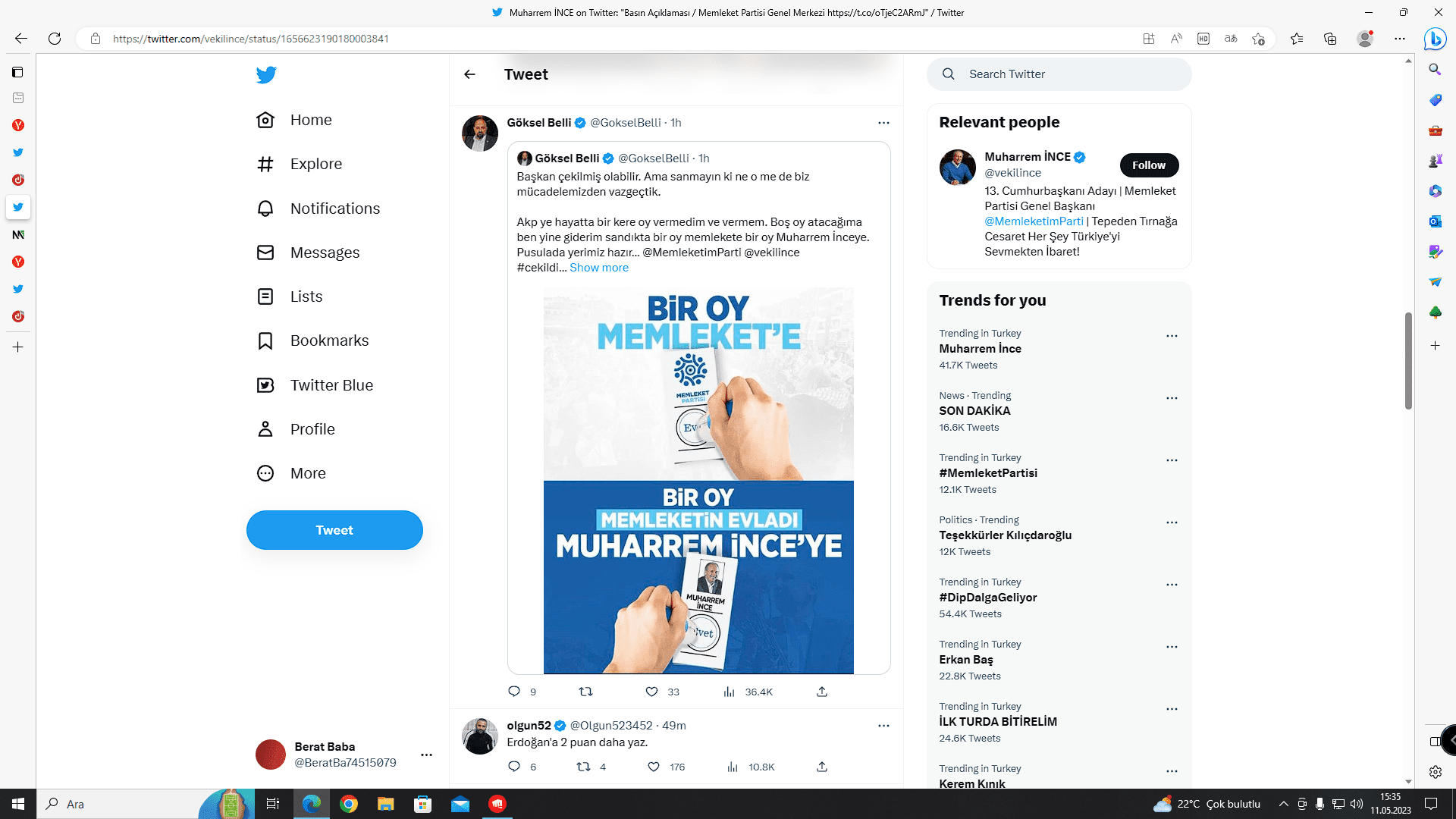Open the More menu in sidebar
1456x819 pixels.
[x=307, y=473]
